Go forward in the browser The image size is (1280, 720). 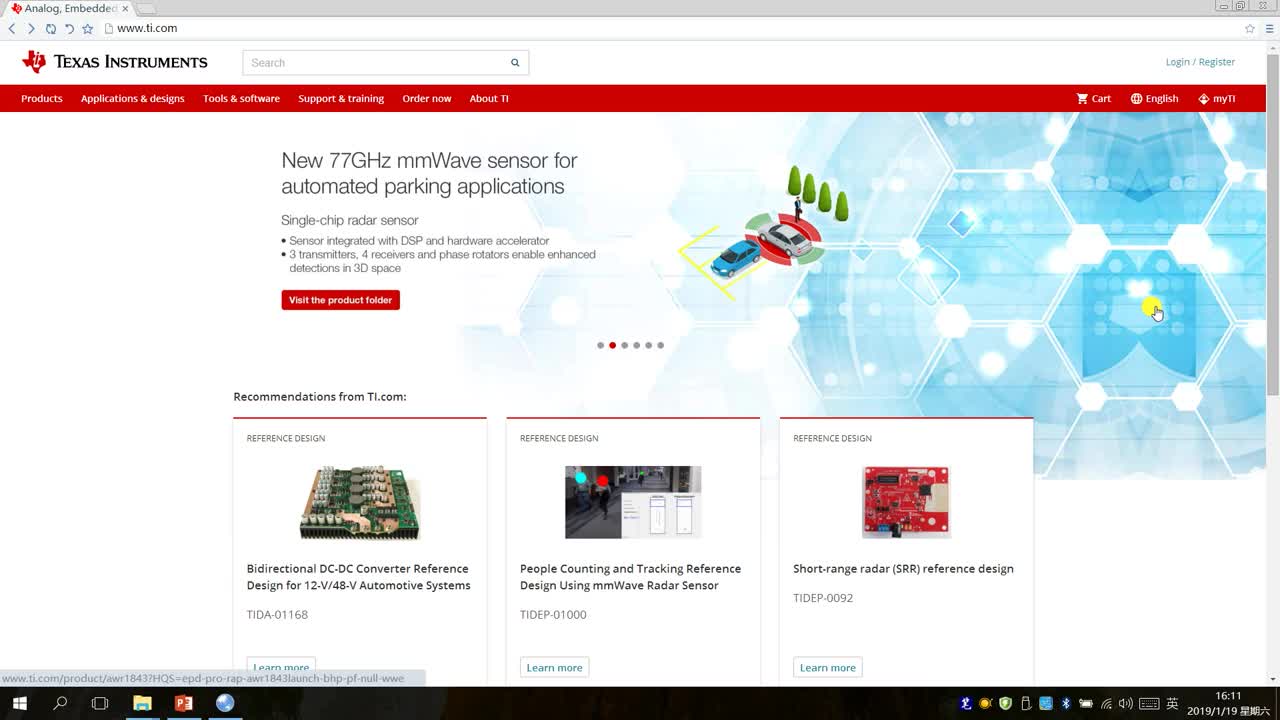31,29
